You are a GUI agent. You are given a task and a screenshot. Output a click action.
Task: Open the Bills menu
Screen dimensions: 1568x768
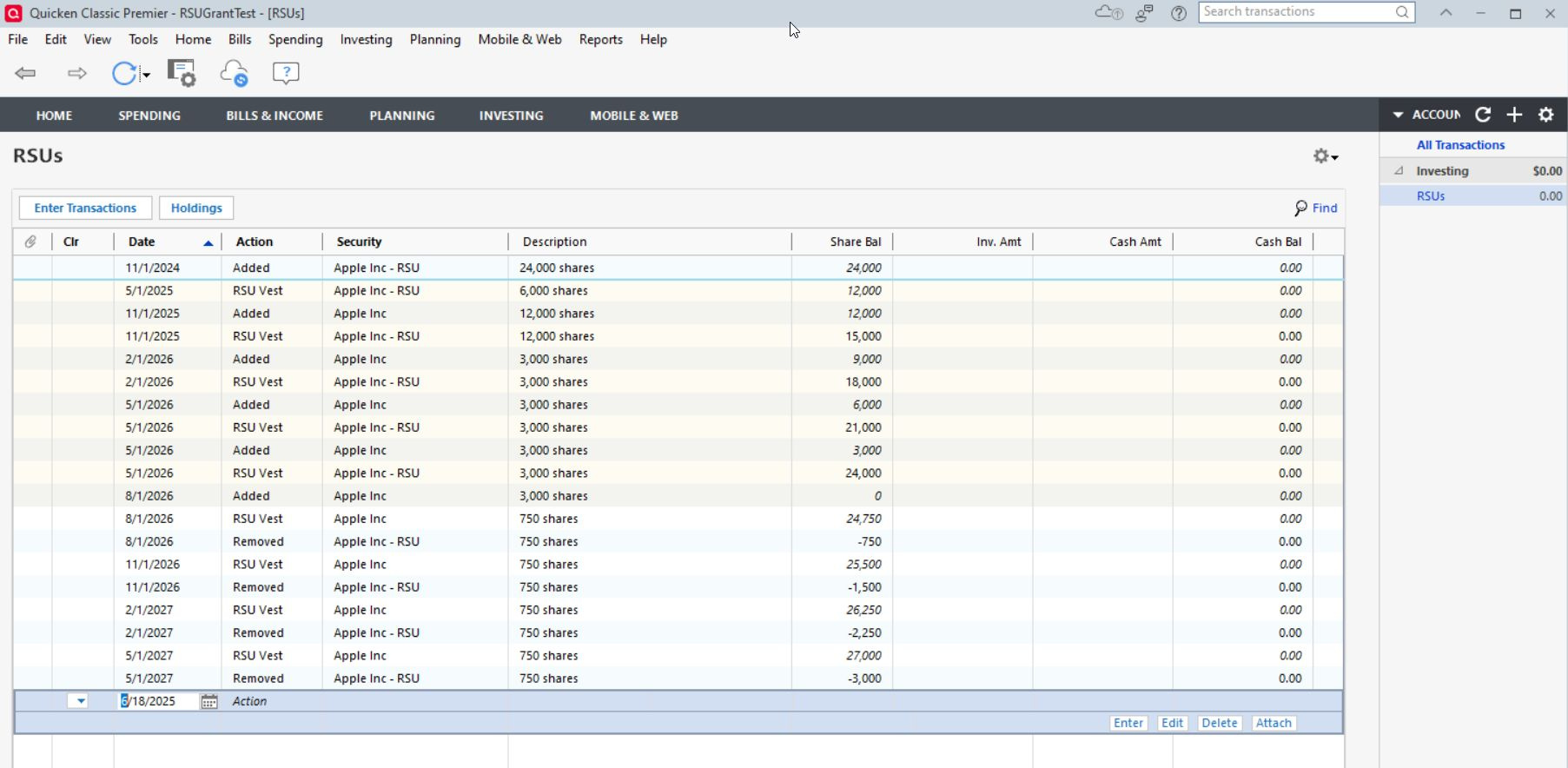pyautogui.click(x=240, y=40)
